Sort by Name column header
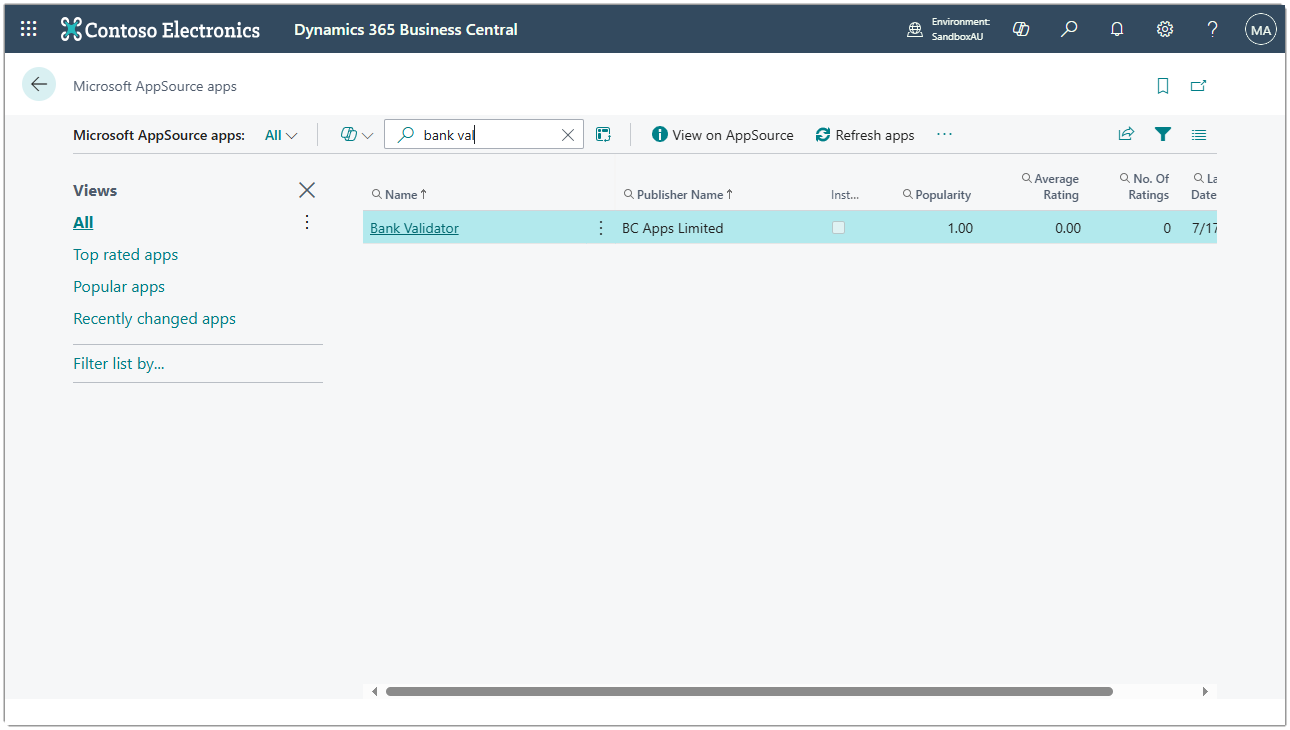 coord(400,195)
